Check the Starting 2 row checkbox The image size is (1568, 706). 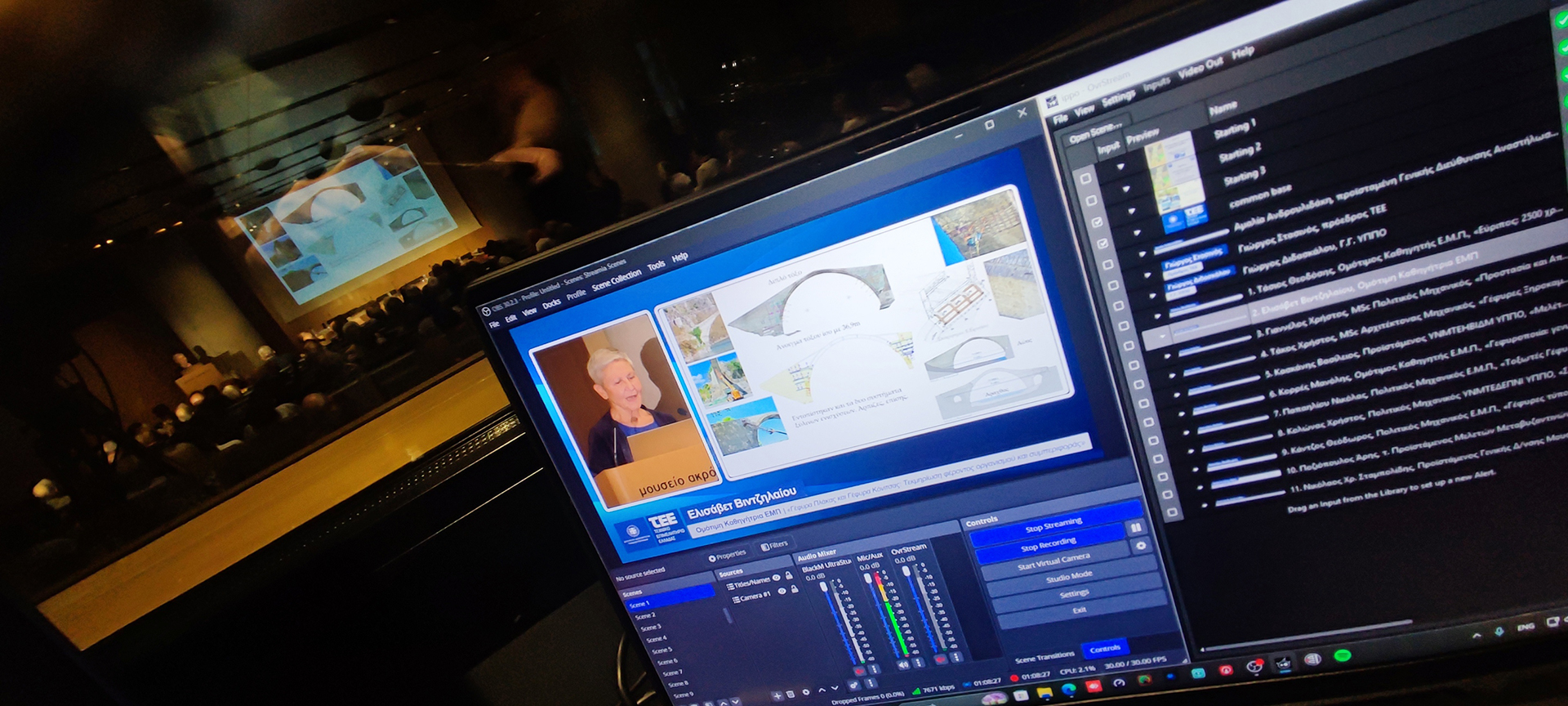click(x=1091, y=200)
